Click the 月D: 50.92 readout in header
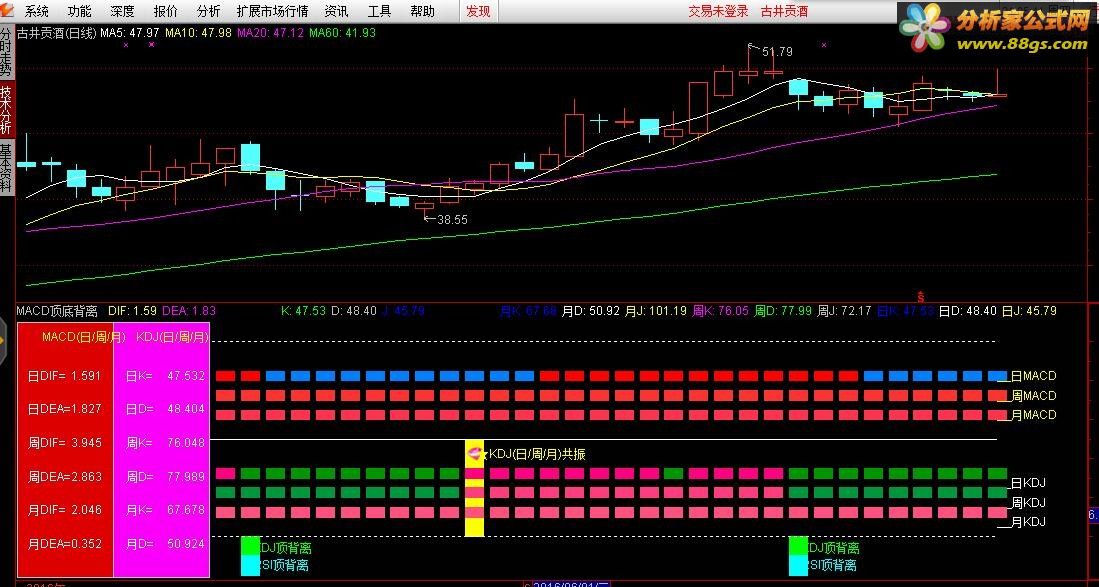Screen dimensions: 1099x587 (591, 311)
